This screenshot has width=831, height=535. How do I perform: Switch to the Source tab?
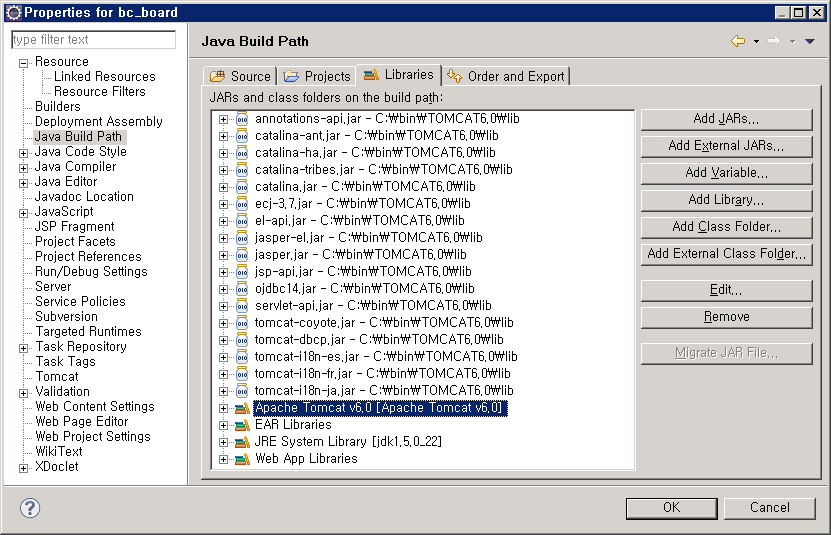pyautogui.click(x=240, y=76)
